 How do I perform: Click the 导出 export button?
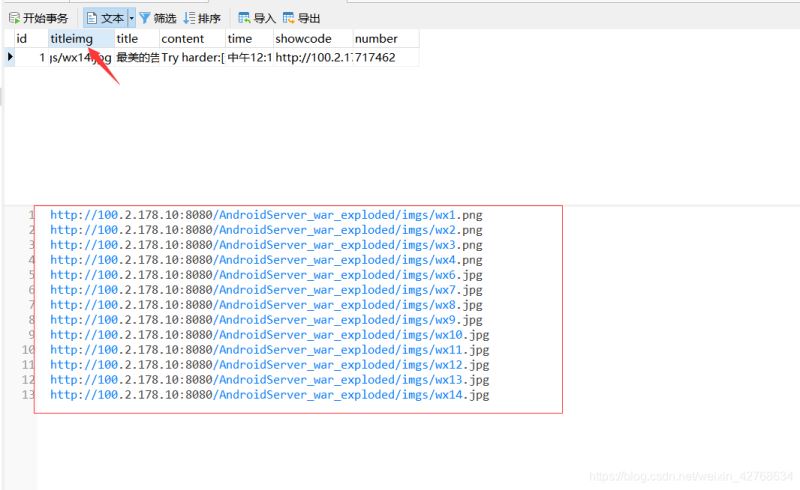(x=302, y=18)
